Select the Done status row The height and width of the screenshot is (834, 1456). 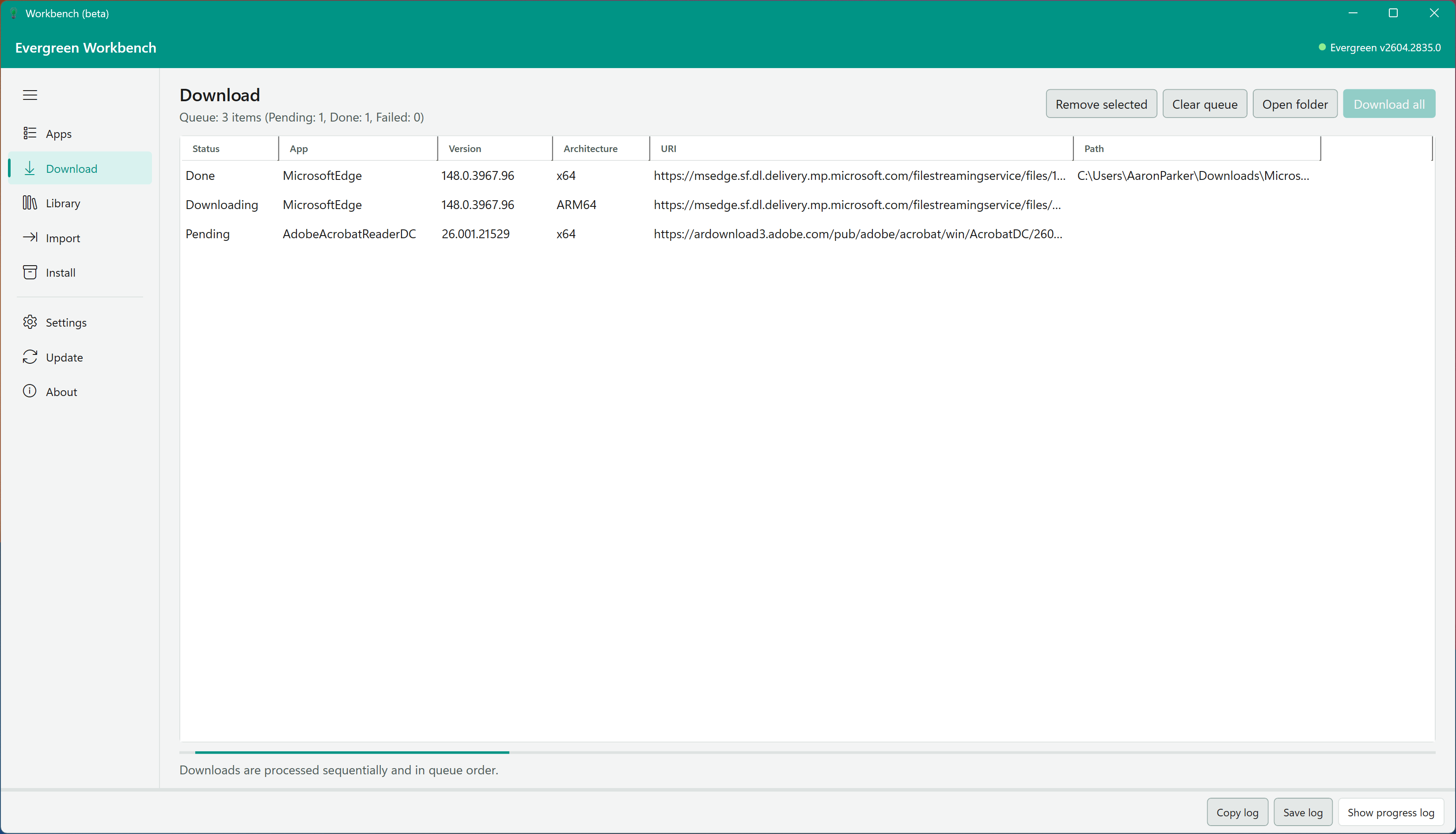(x=807, y=175)
